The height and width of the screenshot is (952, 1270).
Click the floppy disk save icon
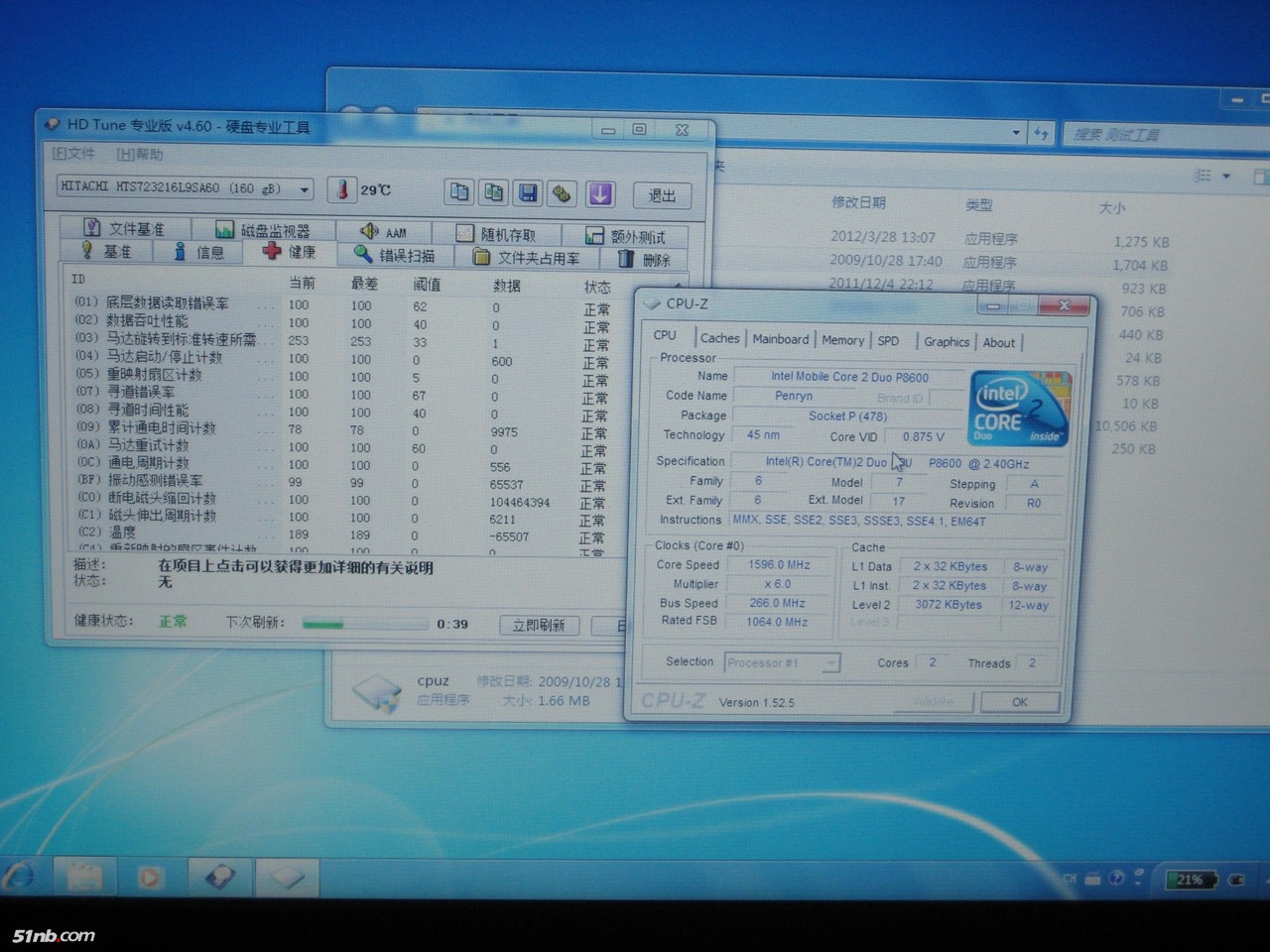pos(528,193)
